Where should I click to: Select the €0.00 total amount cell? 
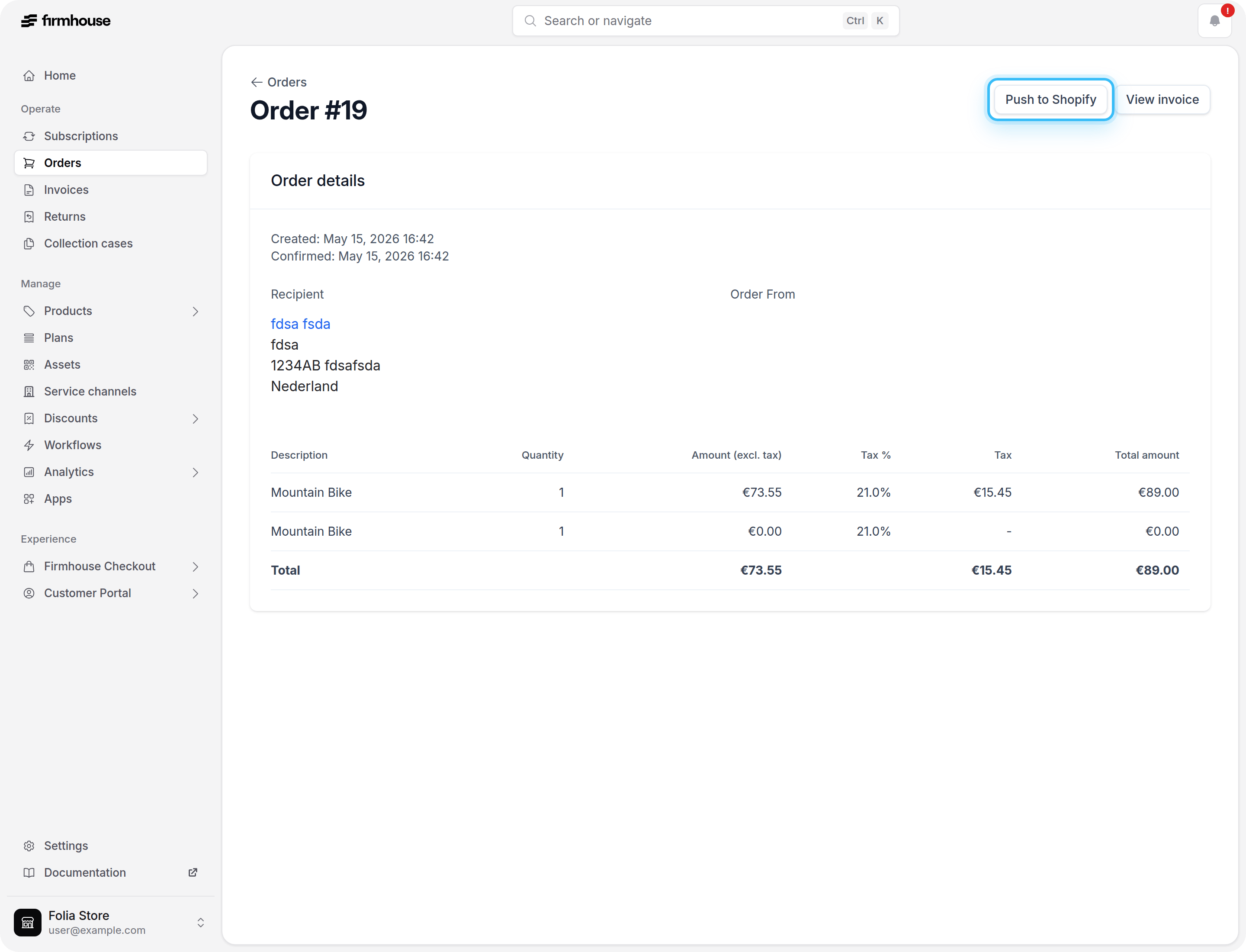1162,531
